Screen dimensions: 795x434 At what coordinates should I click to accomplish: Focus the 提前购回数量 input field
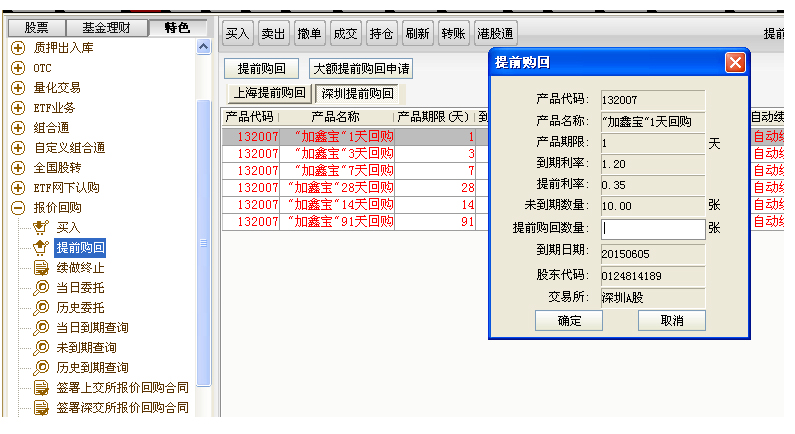[x=653, y=229]
